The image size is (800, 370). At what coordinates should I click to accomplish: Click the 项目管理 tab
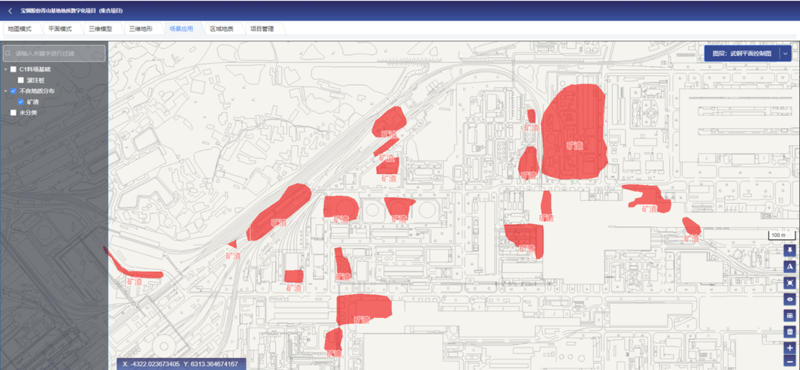point(262,29)
